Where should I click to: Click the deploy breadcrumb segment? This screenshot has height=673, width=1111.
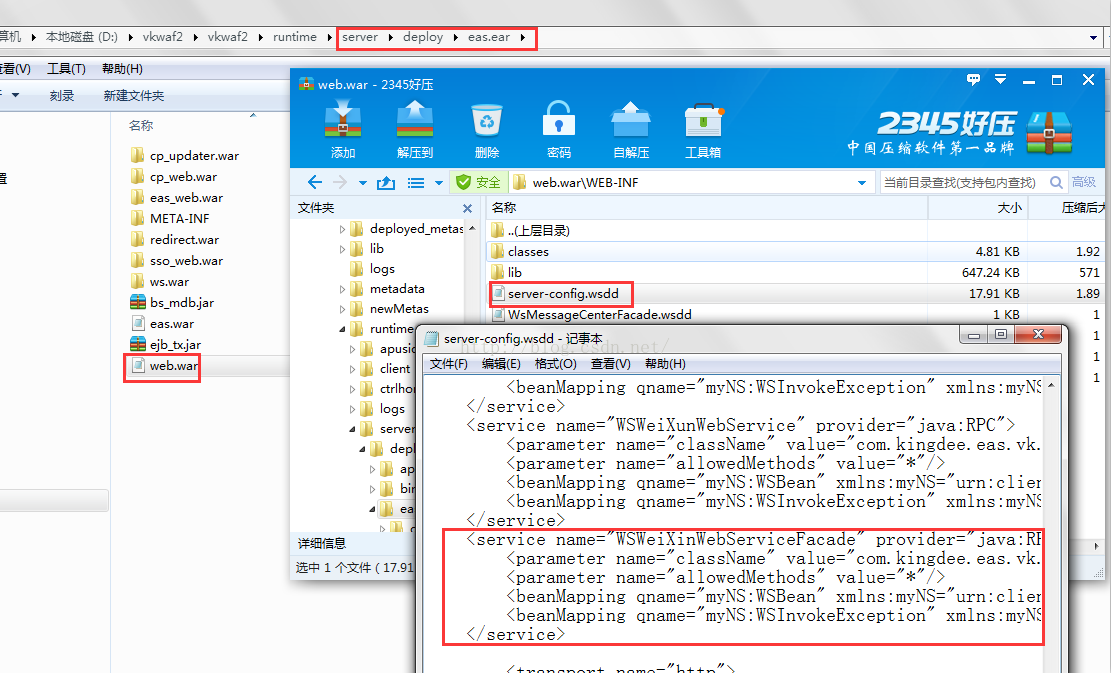[423, 37]
